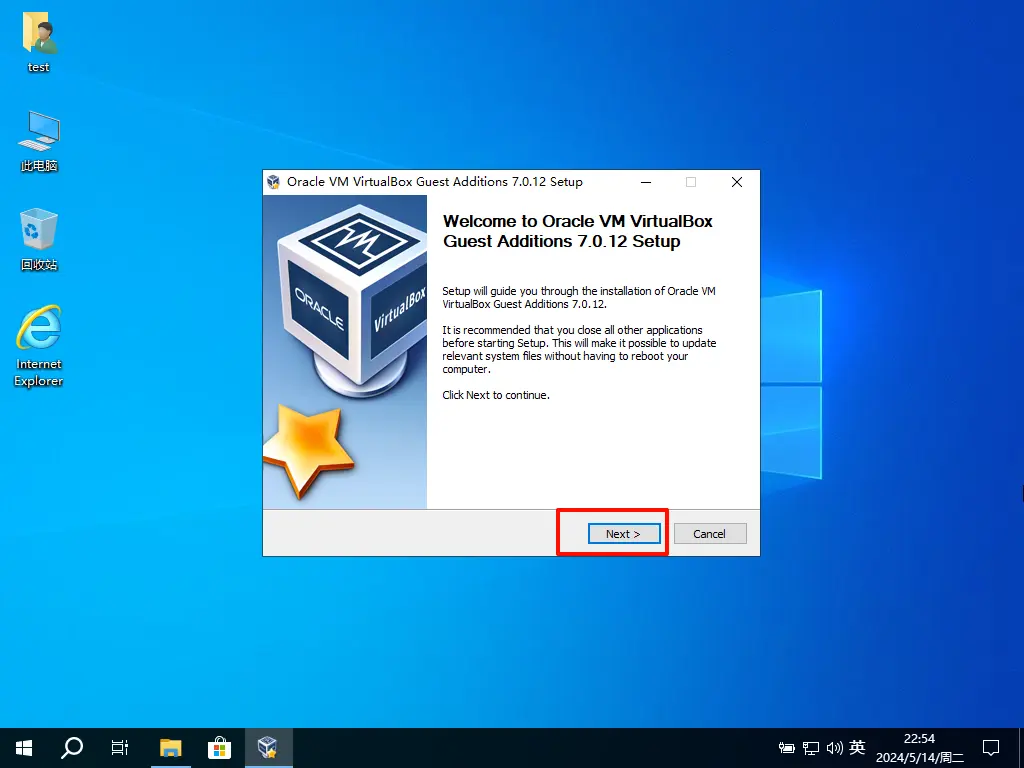Open the Windows Start menu

(x=24, y=748)
